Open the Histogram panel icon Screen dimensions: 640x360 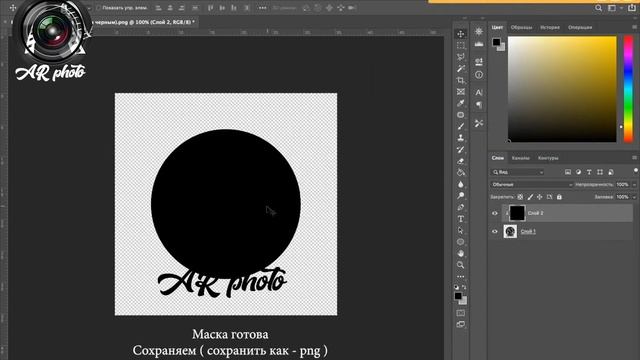click(x=479, y=44)
